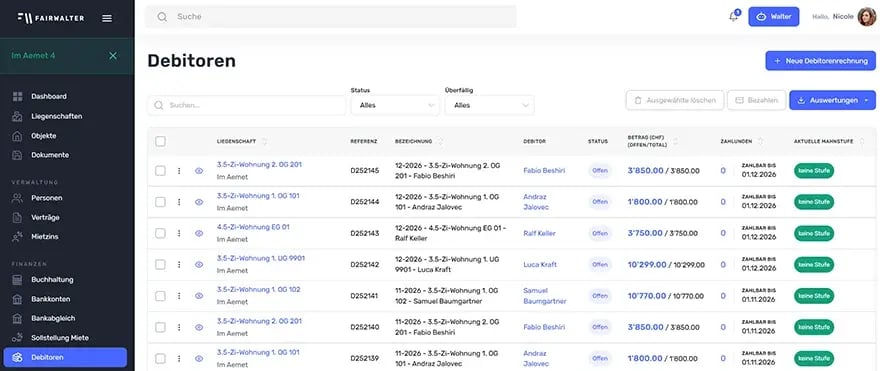View invoice D252143 via eye icon

199,233
